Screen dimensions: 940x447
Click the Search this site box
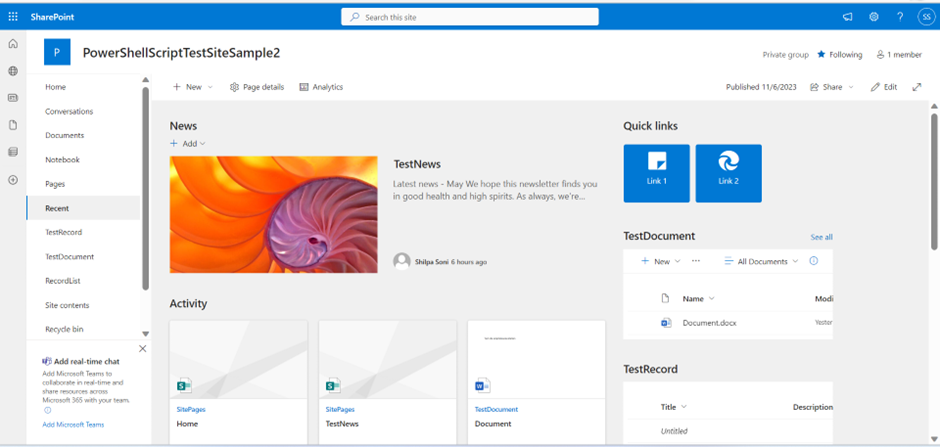470,17
